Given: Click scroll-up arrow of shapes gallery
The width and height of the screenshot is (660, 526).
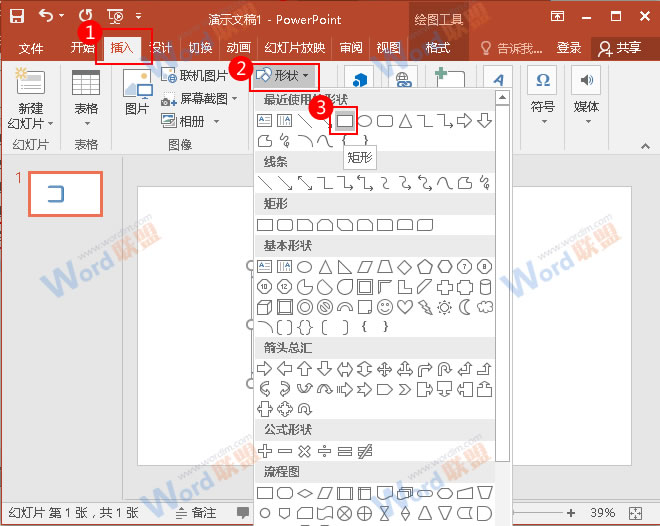Looking at the screenshot, I should pos(502,98).
